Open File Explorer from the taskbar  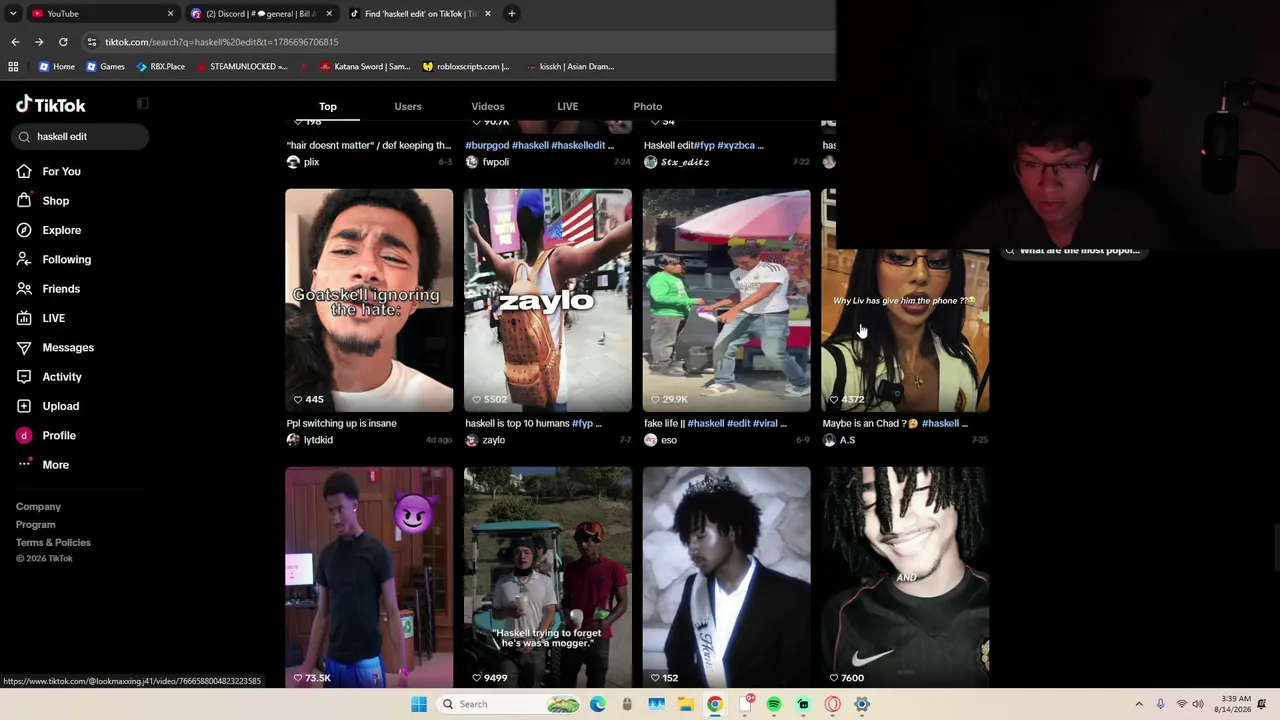[x=685, y=704]
